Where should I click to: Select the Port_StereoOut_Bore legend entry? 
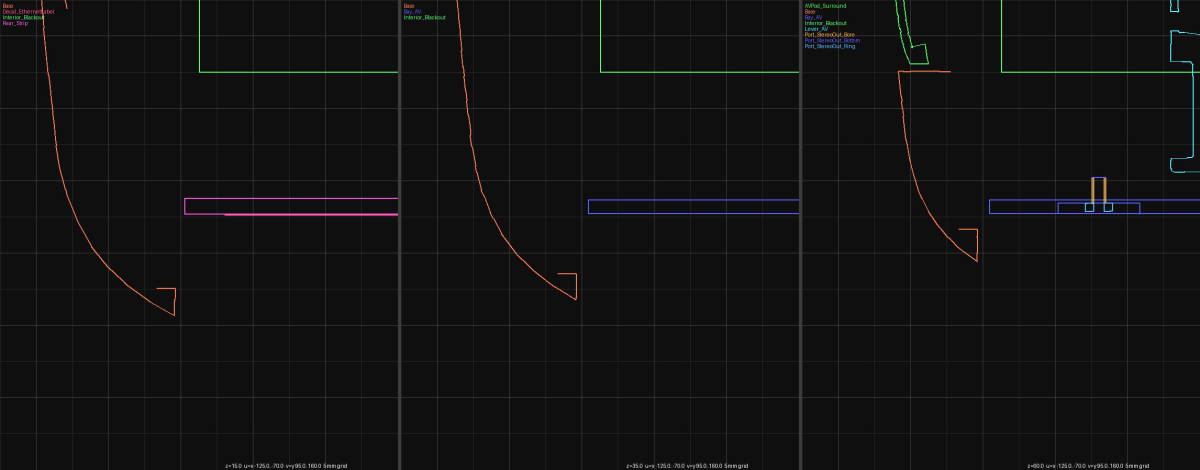click(x=830, y=35)
